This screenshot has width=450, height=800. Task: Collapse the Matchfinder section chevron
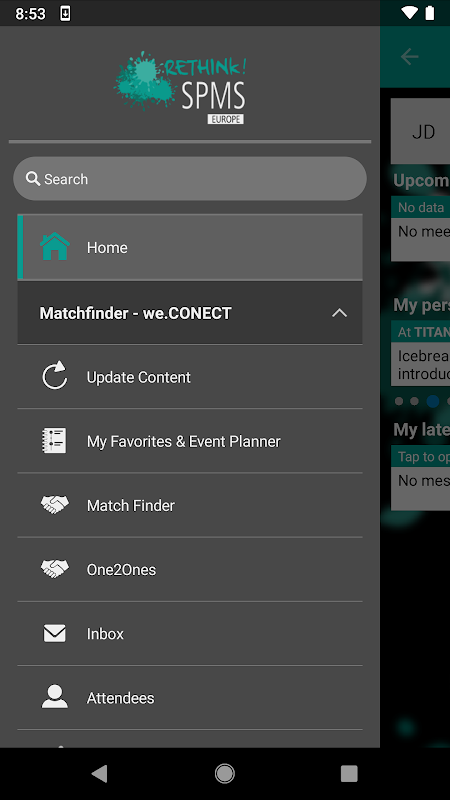tap(339, 313)
